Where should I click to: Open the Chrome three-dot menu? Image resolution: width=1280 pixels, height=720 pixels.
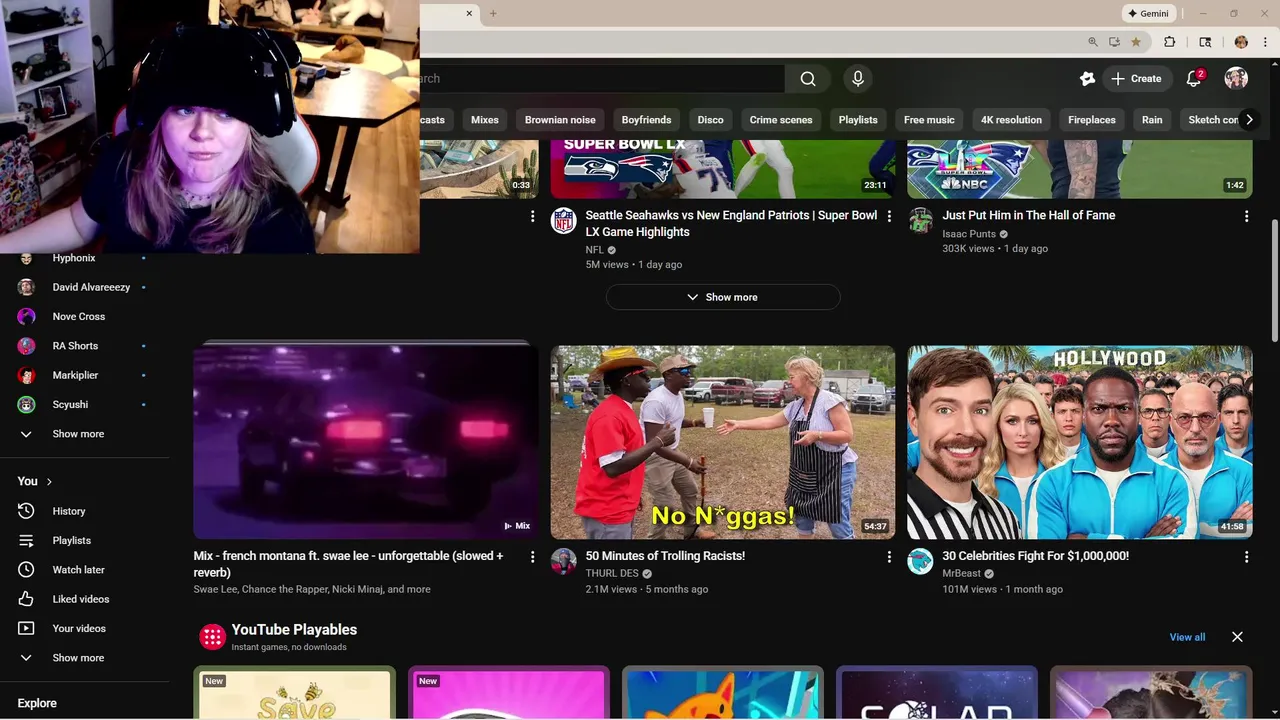tap(1265, 42)
